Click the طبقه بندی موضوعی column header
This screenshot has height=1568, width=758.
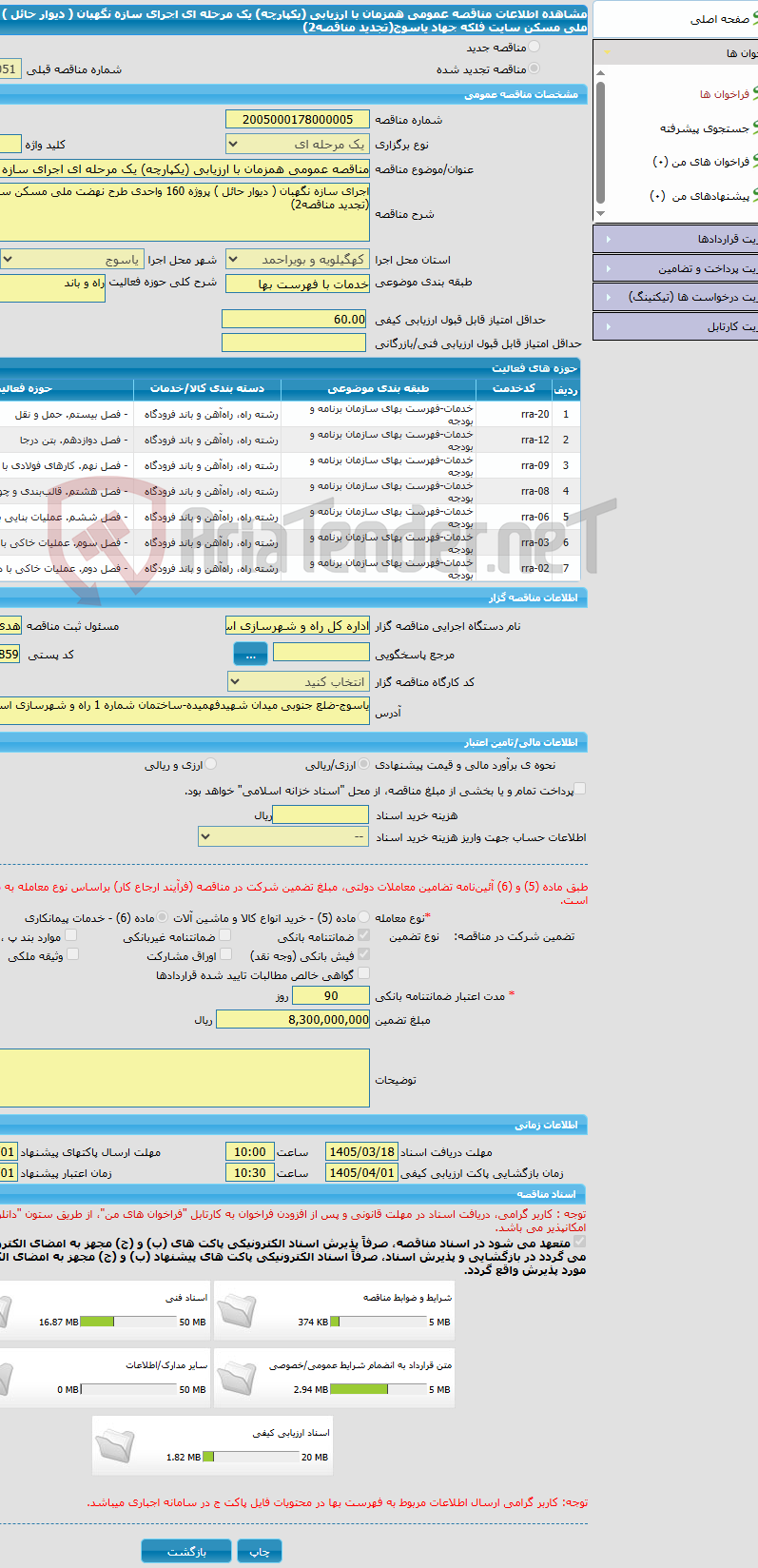click(x=379, y=388)
